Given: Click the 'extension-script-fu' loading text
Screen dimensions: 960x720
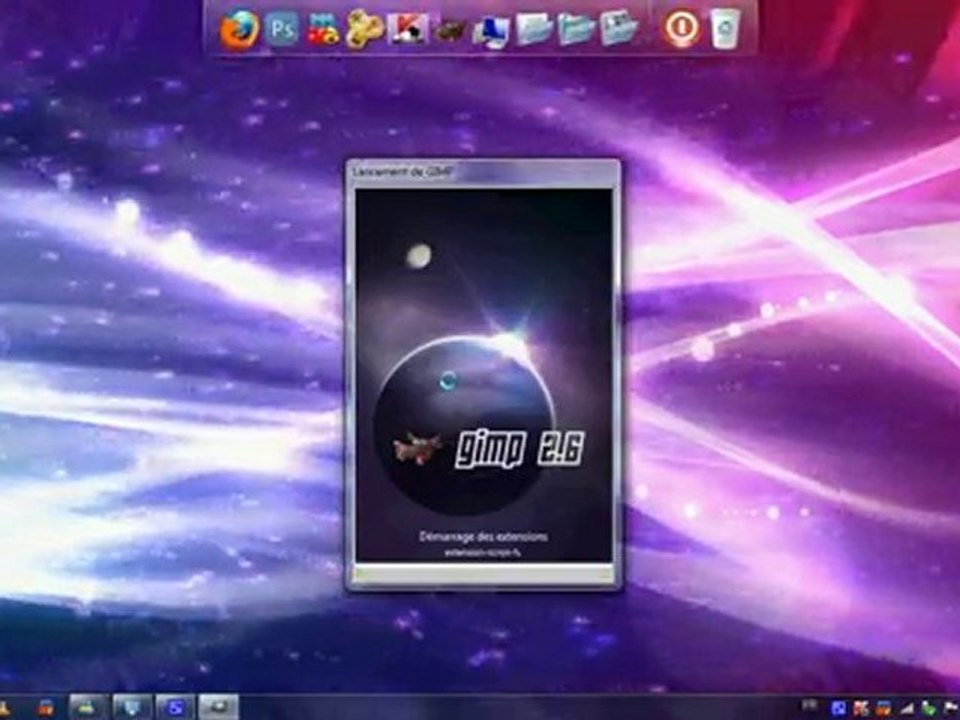Looking at the screenshot, I should pyautogui.click(x=483, y=552).
